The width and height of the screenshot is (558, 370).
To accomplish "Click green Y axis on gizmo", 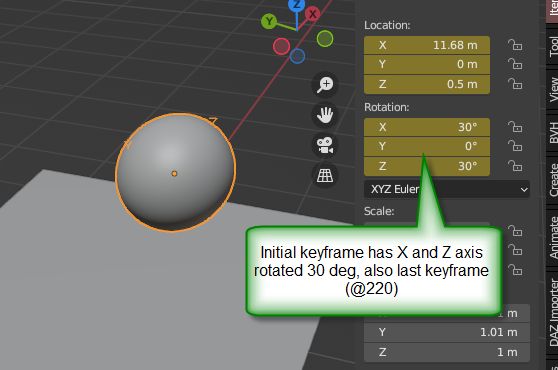I will tap(269, 21).
